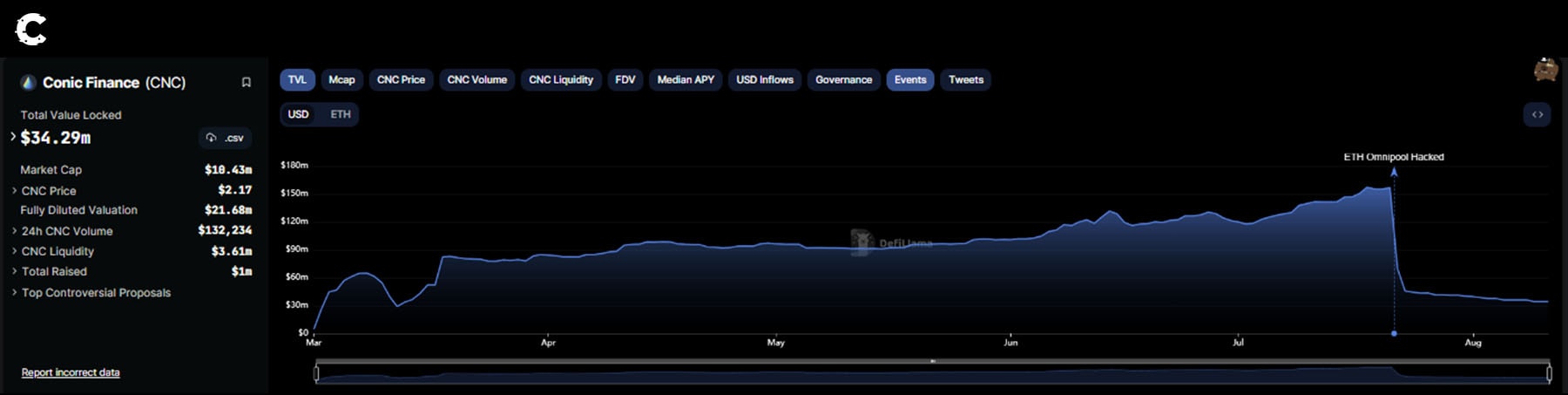The image size is (1568, 395).
Task: Download data via the .csv icon
Action: tap(225, 138)
